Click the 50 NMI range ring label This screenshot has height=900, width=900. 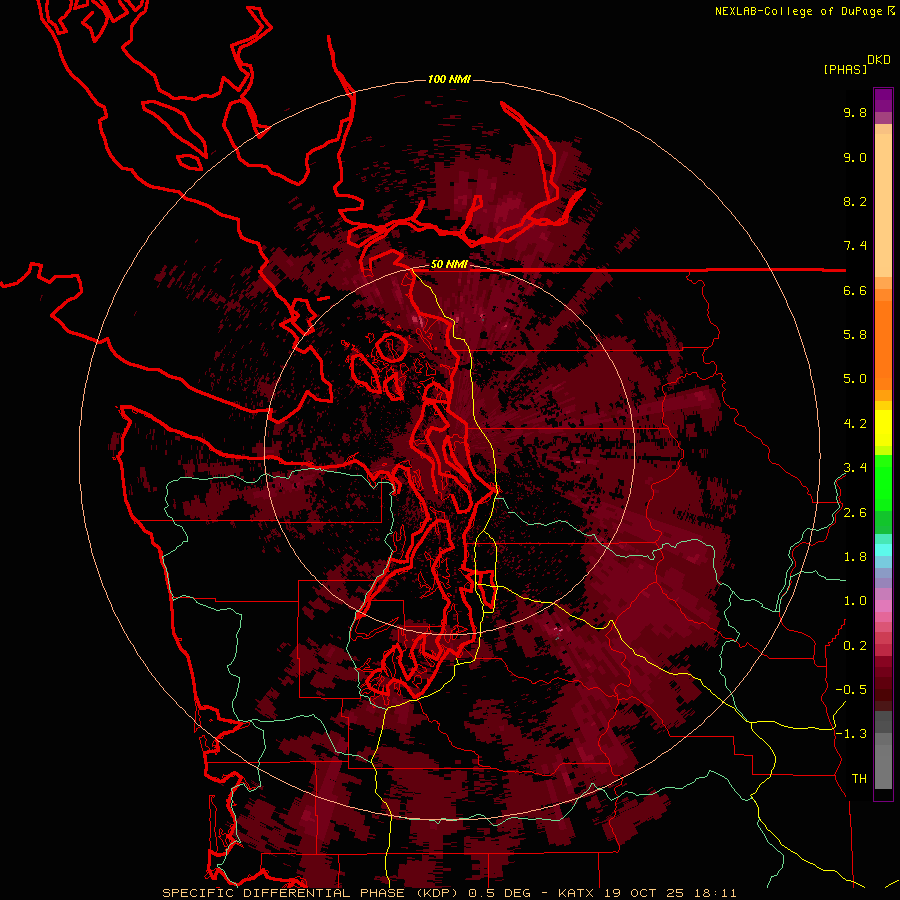449,265
